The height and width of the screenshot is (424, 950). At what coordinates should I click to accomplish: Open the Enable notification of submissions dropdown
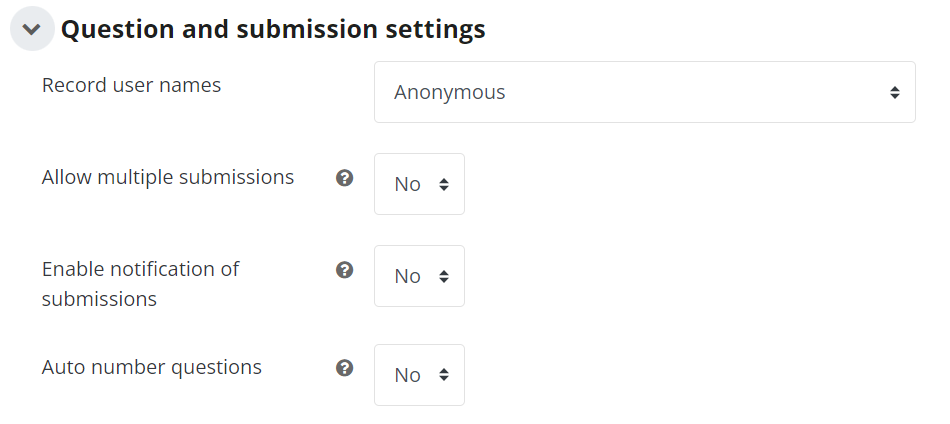pyautogui.click(x=419, y=276)
